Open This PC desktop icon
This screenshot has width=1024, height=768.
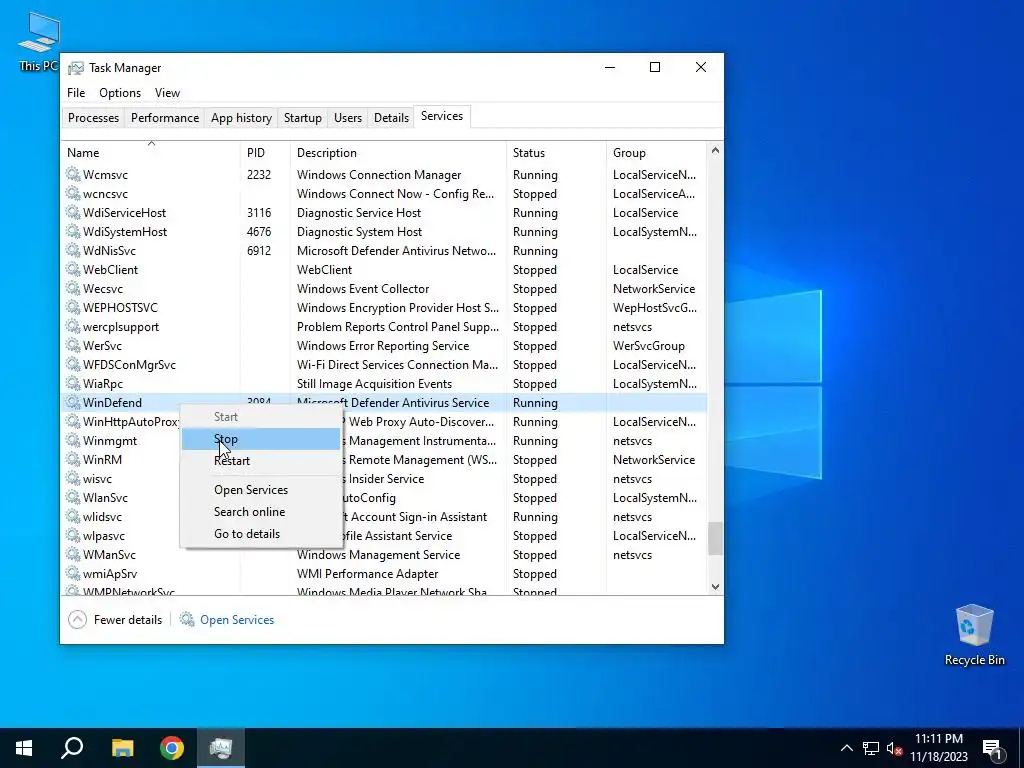pos(38,42)
